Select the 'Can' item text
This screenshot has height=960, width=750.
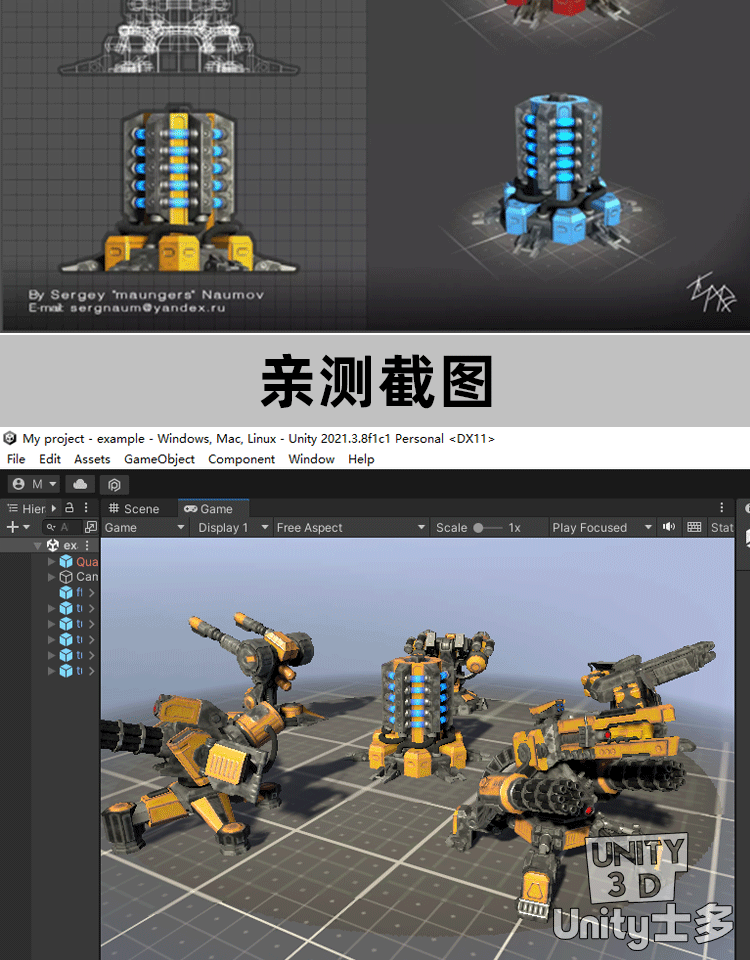point(87,577)
